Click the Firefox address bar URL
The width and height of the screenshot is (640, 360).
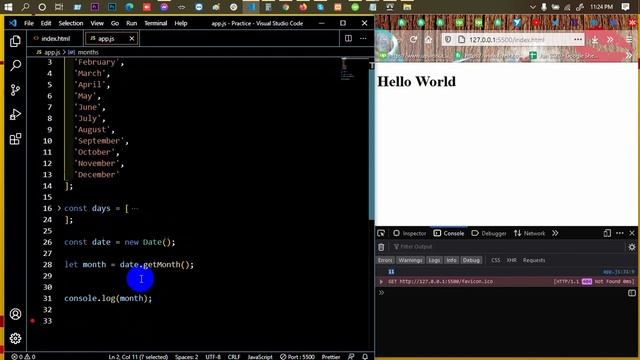pos(506,40)
